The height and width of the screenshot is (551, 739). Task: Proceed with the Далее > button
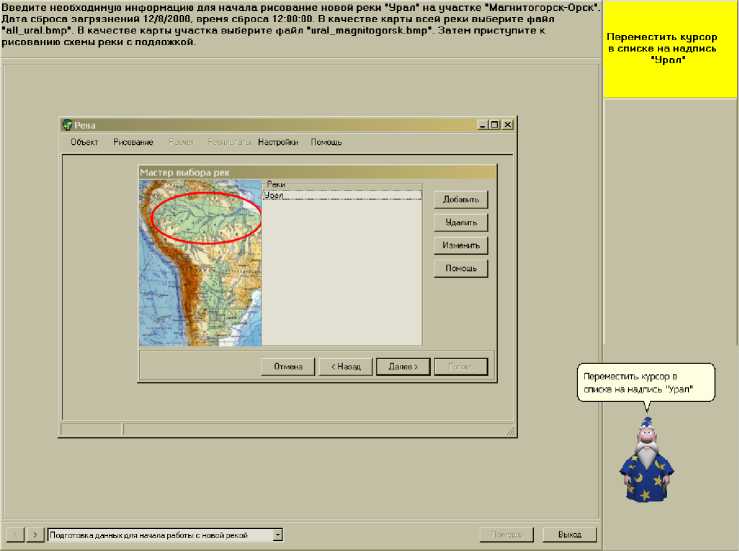[403, 366]
